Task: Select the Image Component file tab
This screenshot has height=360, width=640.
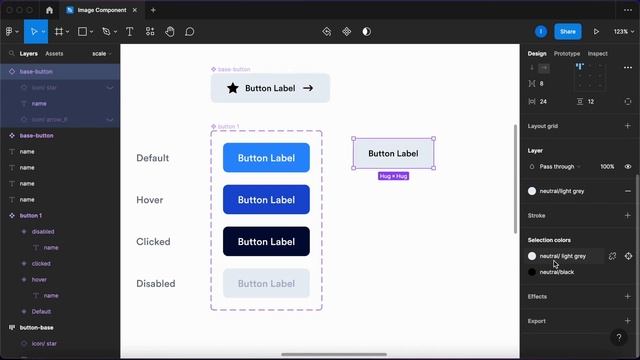Action: (x=102, y=10)
